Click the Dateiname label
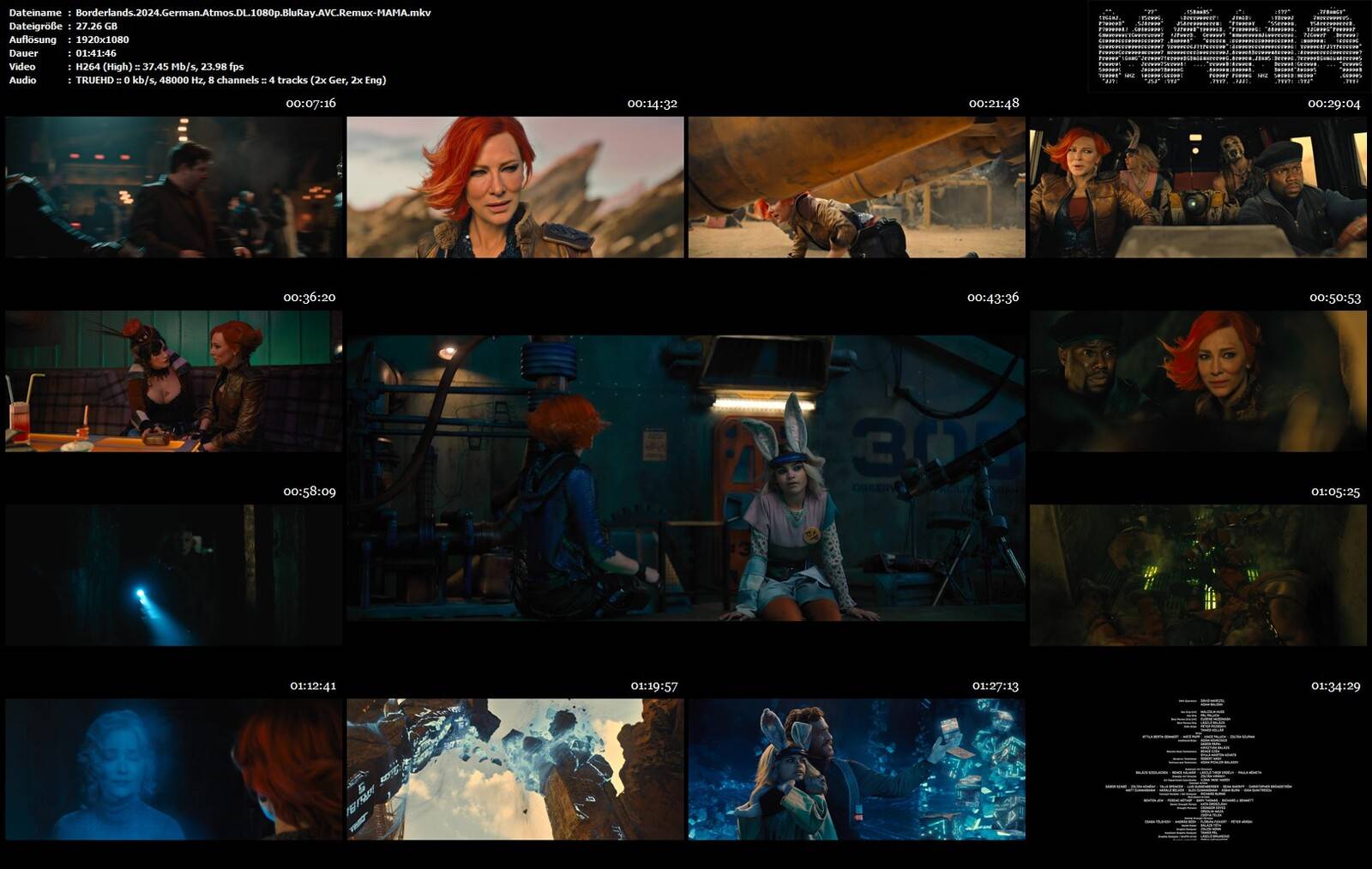 pyautogui.click(x=35, y=13)
